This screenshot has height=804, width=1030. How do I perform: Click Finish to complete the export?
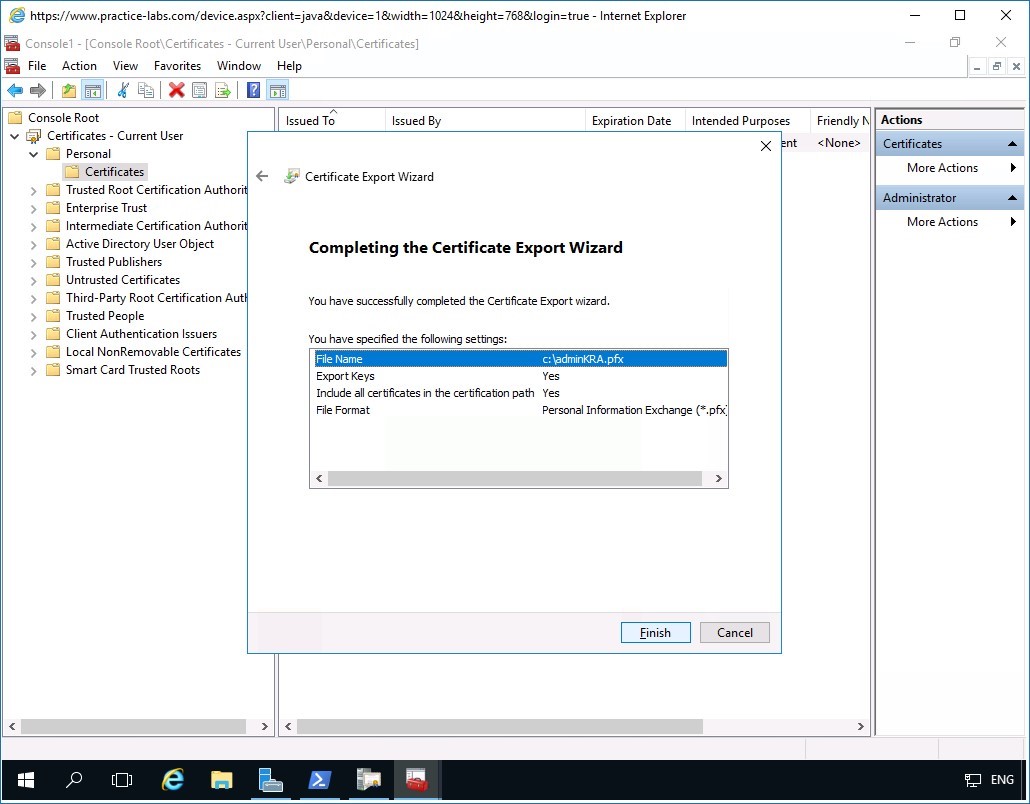(x=655, y=632)
